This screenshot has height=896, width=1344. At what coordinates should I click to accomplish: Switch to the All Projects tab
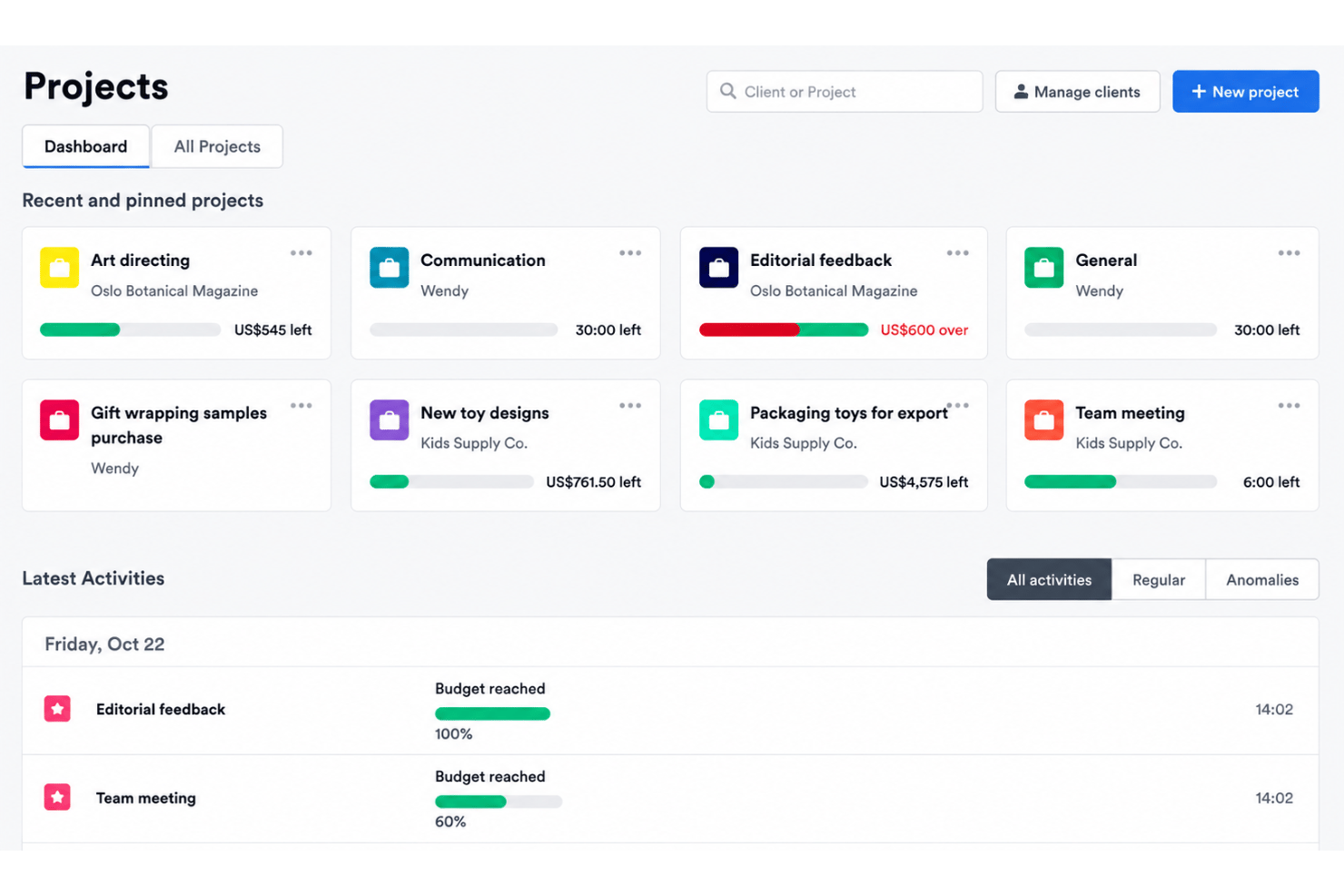point(217,146)
